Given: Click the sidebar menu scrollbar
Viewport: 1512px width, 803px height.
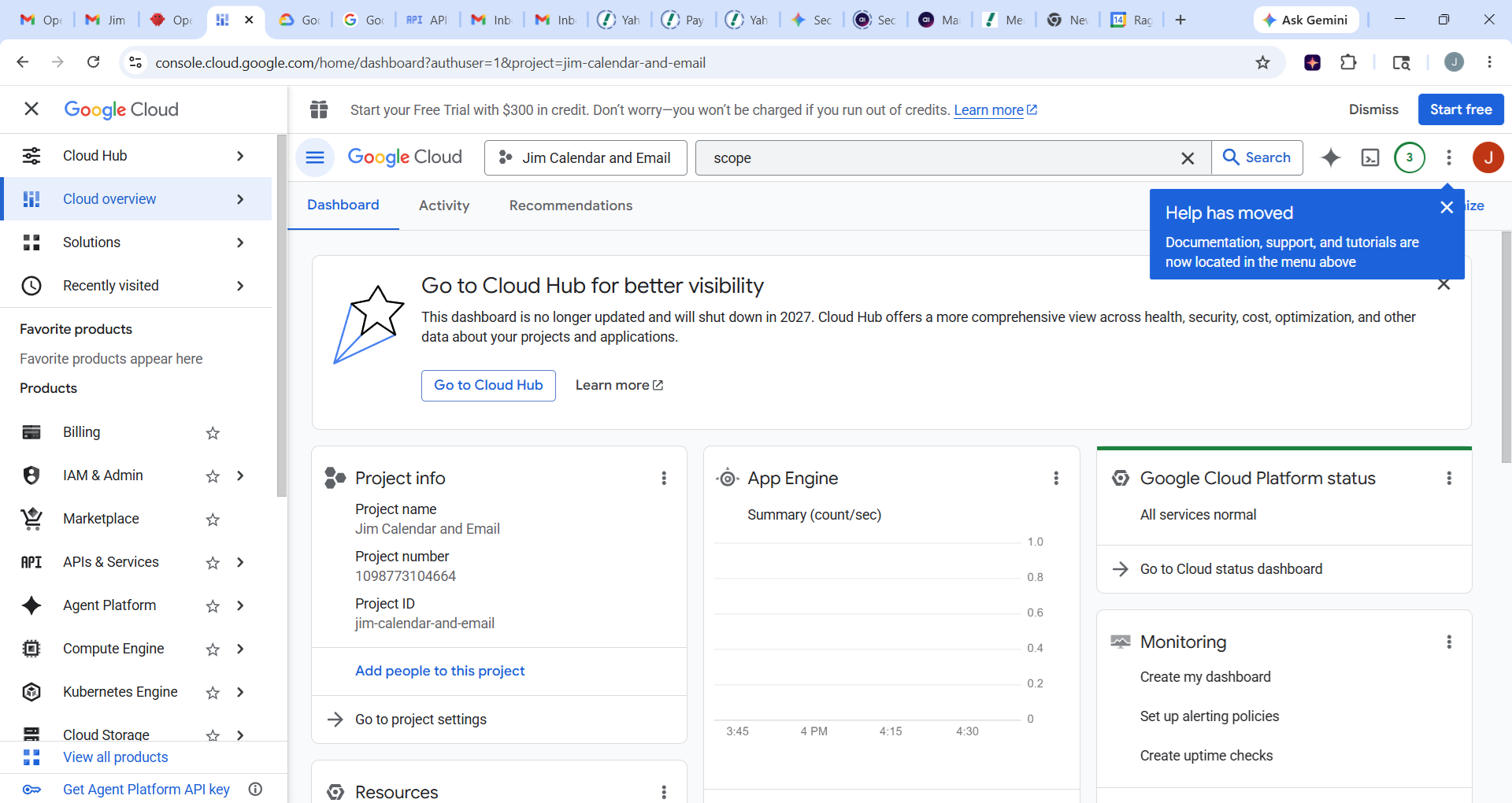Looking at the screenshot, I should [282, 315].
